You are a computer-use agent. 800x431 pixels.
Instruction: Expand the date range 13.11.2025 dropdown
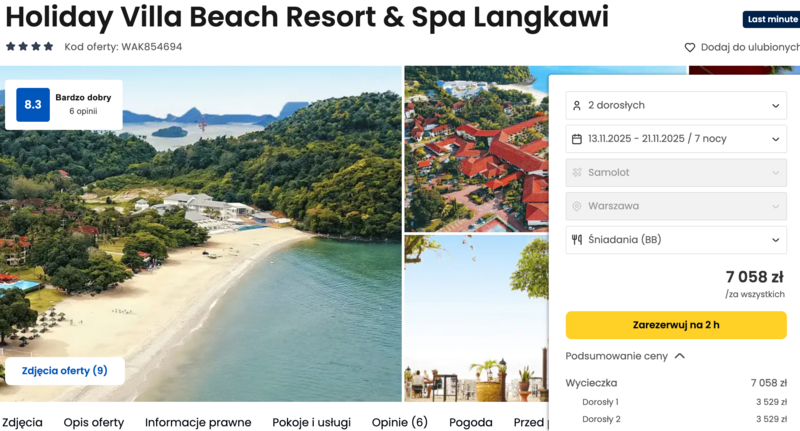(x=676, y=139)
